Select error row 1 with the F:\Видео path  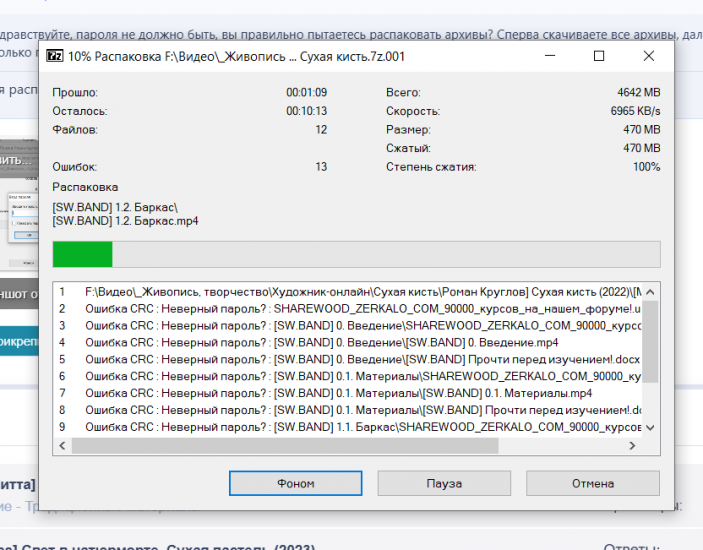[x=350, y=292]
